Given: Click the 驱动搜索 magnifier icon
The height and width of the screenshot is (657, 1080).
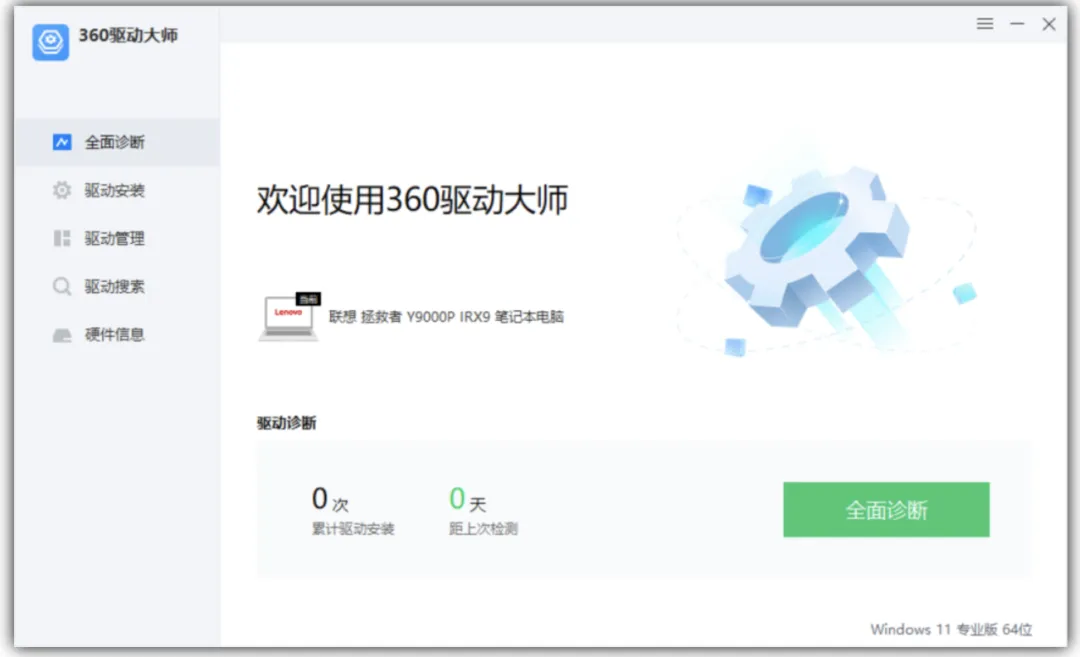Looking at the screenshot, I should 62,286.
